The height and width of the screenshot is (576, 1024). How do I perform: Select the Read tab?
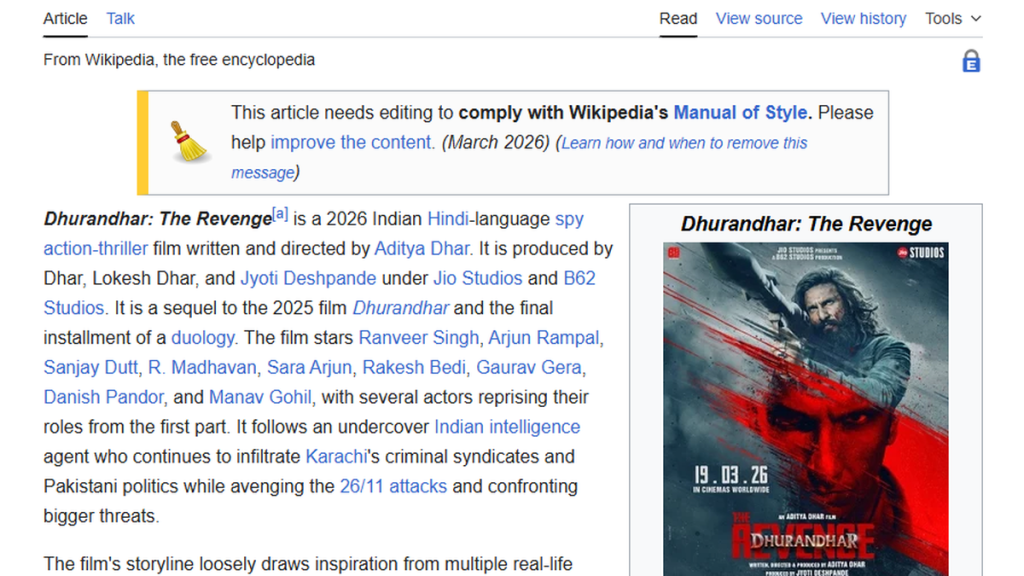(x=678, y=18)
